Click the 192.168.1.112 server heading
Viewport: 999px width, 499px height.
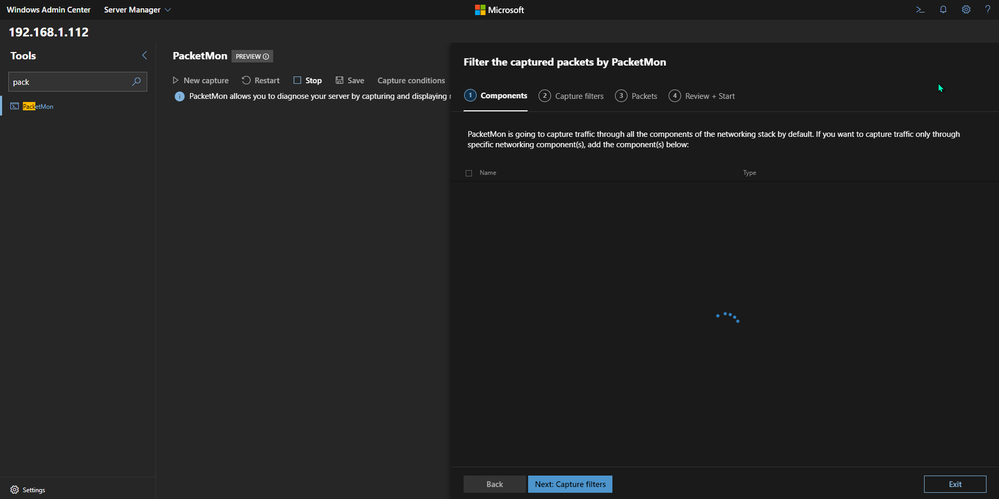point(48,32)
